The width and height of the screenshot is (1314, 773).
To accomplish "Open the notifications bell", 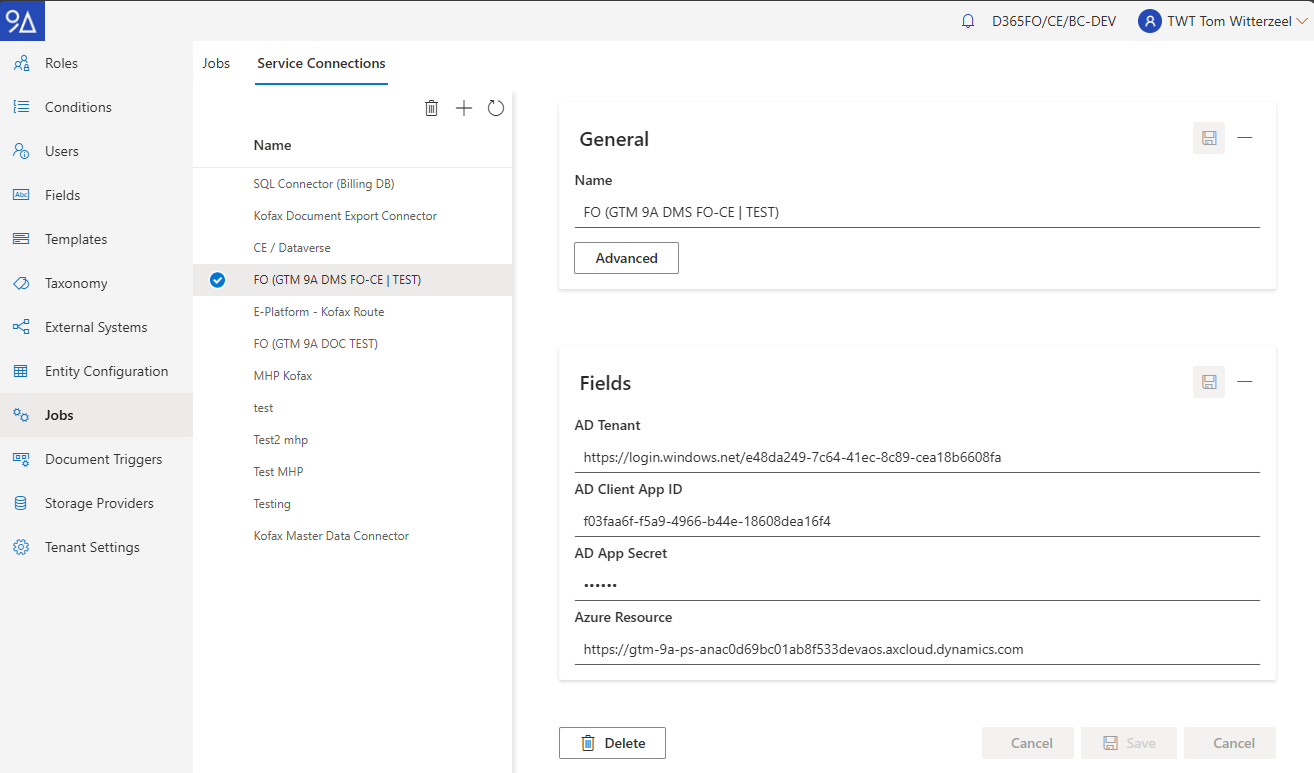I will [x=968, y=21].
